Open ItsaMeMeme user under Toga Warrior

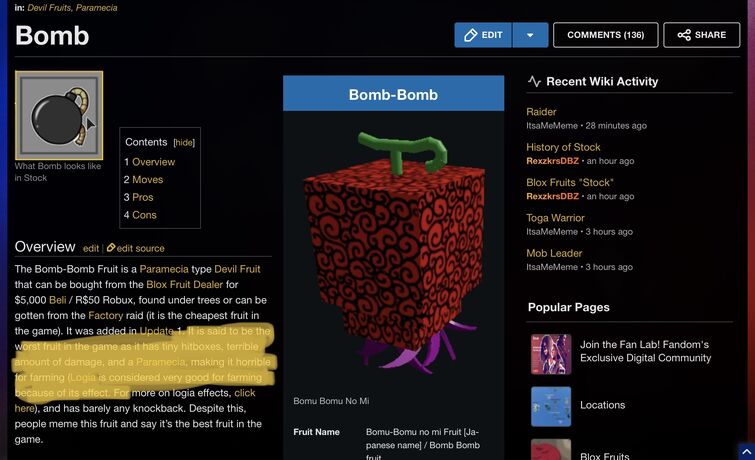point(552,232)
